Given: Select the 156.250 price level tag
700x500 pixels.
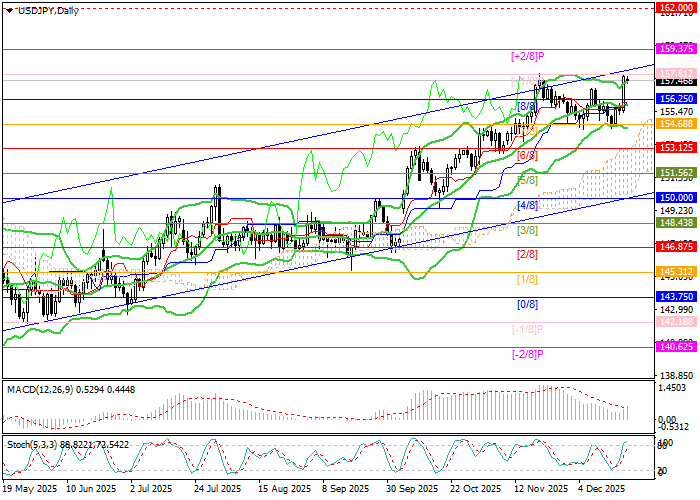Looking at the screenshot, I should coord(676,99).
